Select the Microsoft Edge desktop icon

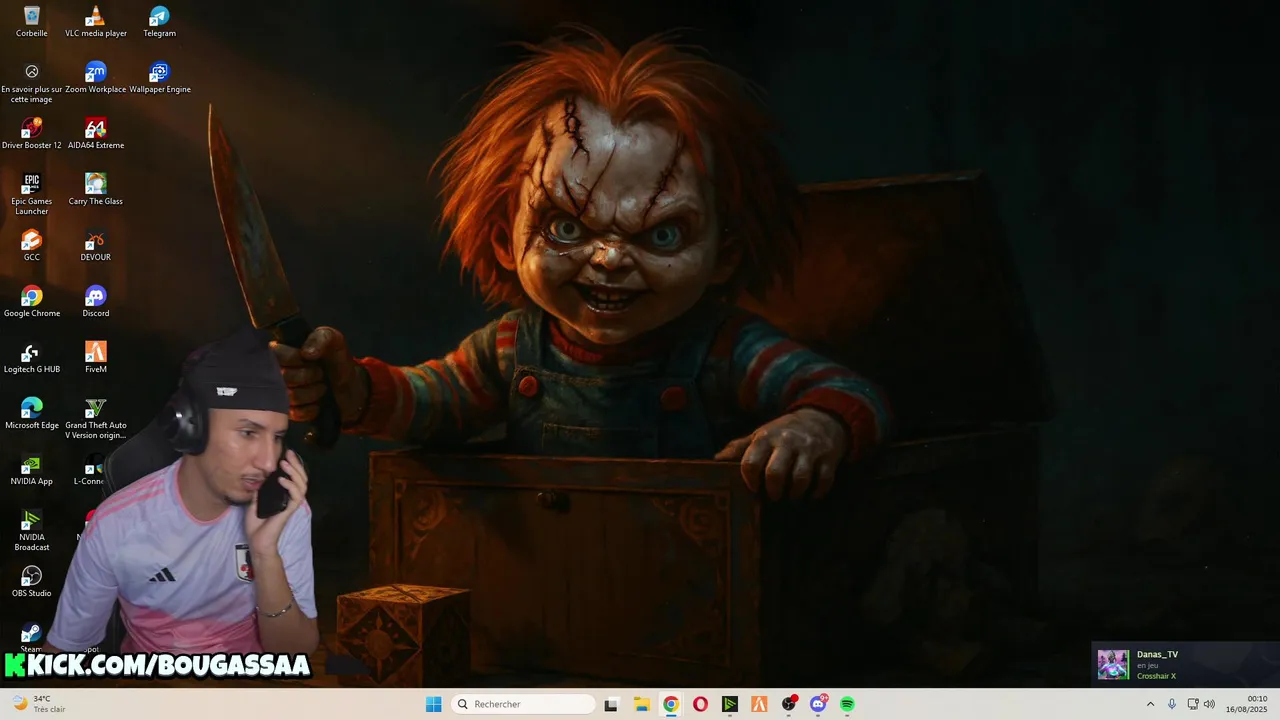pyautogui.click(x=32, y=414)
